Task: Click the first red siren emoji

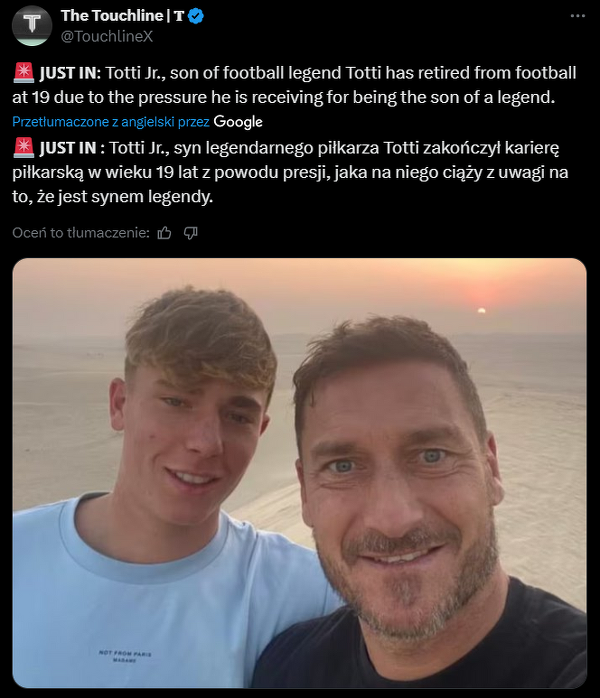Action: [23, 74]
